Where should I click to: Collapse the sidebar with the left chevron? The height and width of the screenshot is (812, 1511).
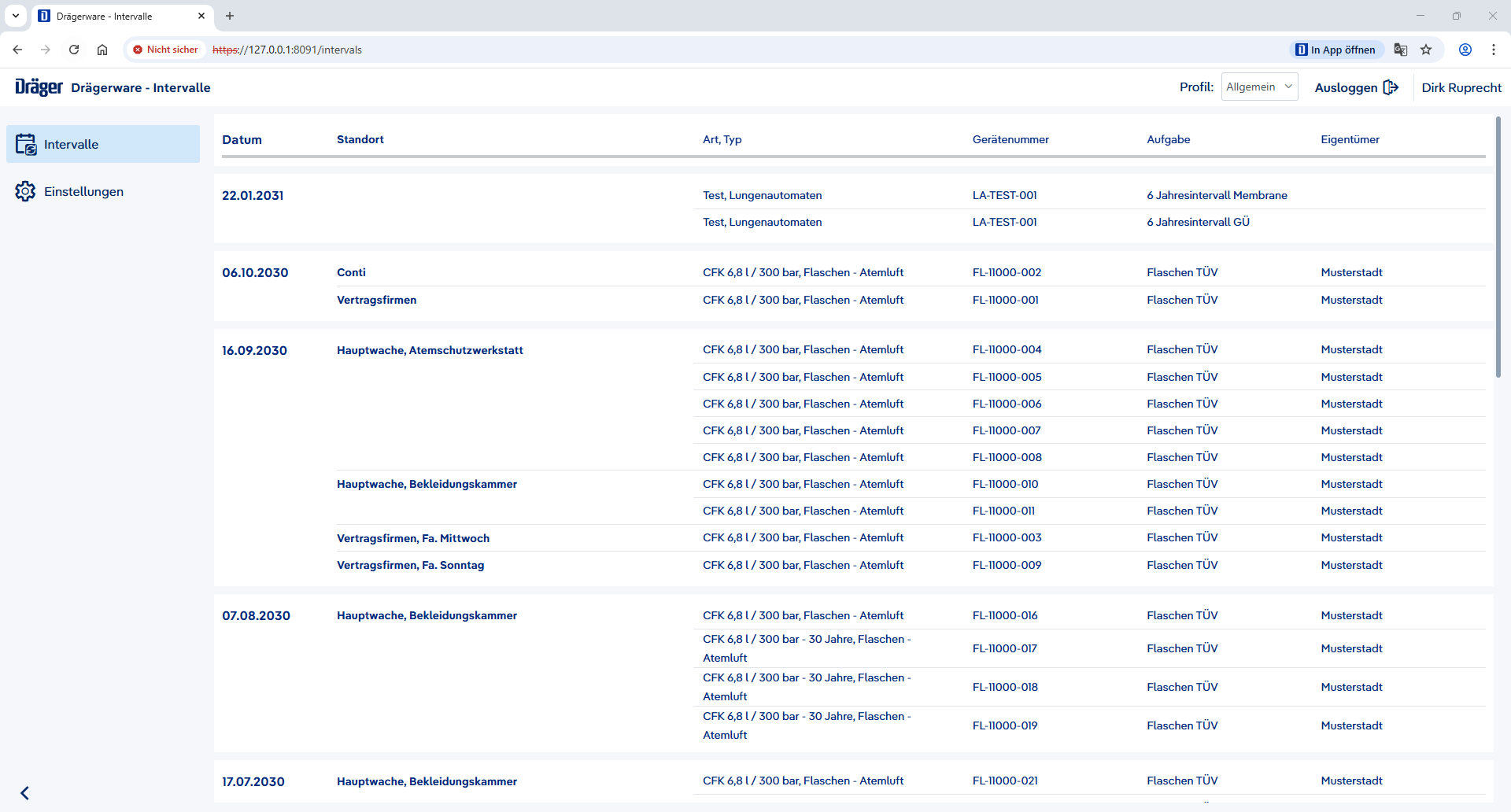click(24, 792)
